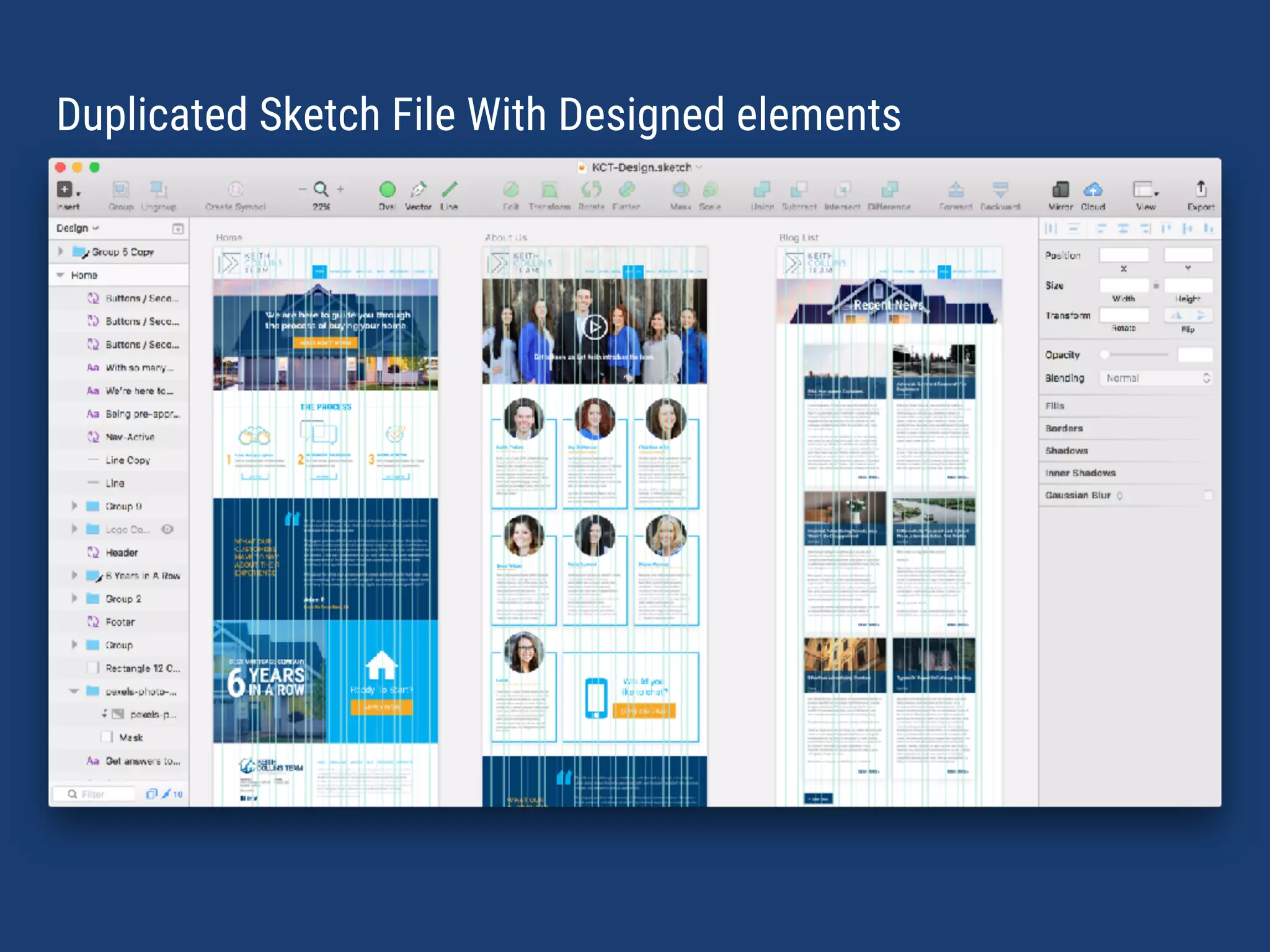Click the Intersect boolean icon
The width and height of the screenshot is (1270, 952).
(x=842, y=189)
